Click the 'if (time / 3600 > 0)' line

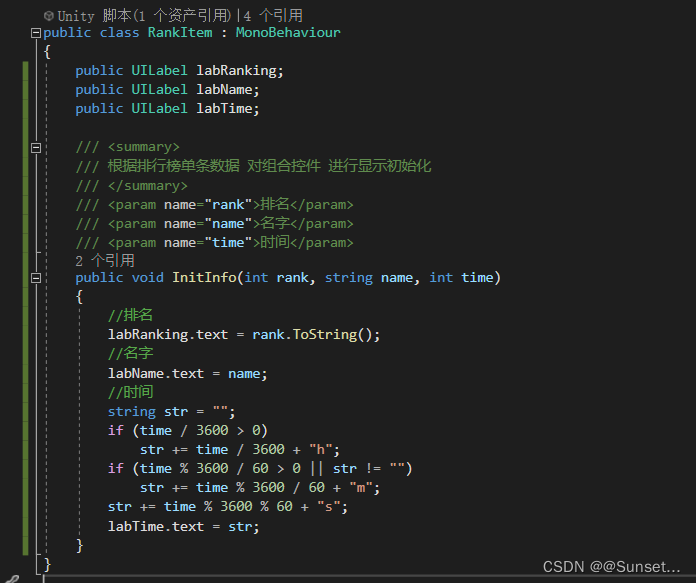(187, 430)
